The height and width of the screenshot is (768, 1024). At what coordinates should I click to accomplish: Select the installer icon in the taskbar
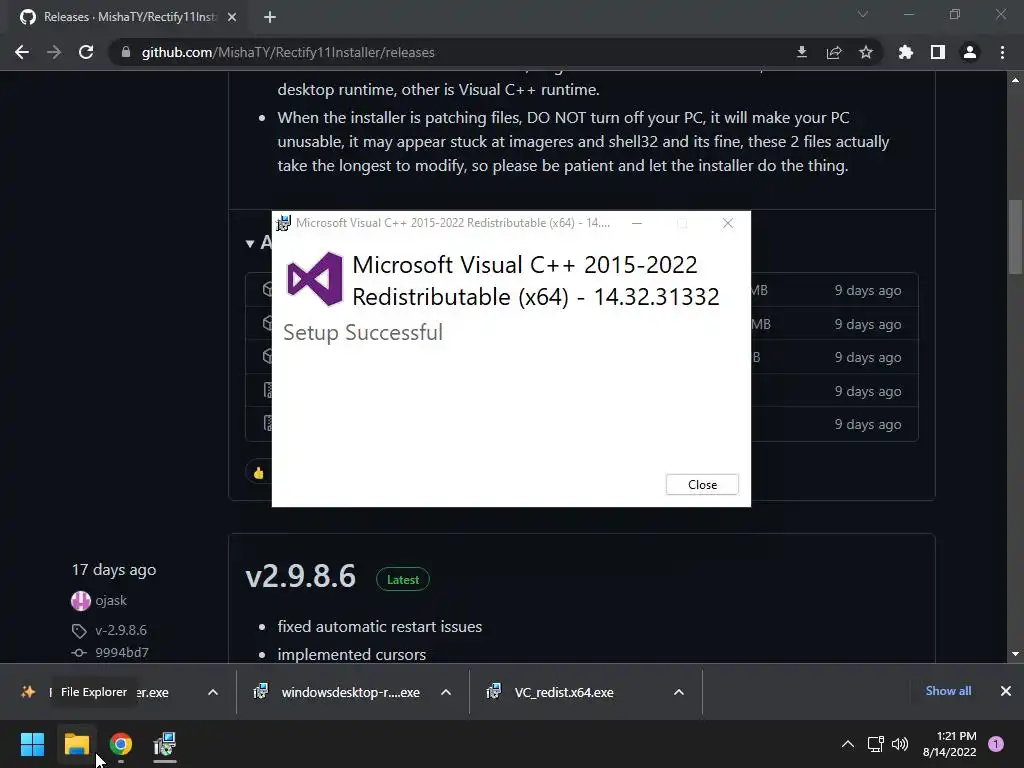(165, 744)
